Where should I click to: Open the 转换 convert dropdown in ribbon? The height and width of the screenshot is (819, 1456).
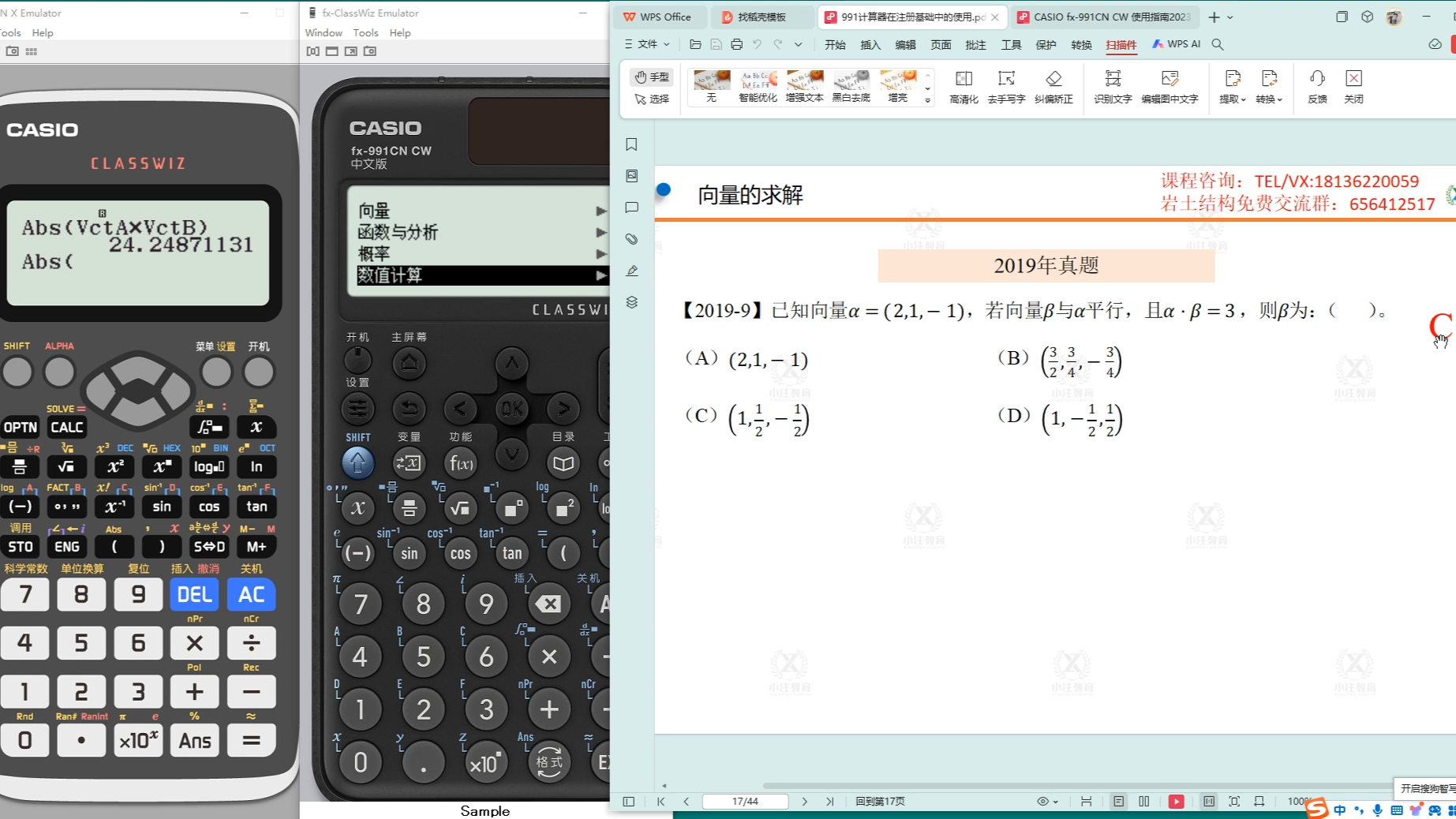click(1269, 87)
